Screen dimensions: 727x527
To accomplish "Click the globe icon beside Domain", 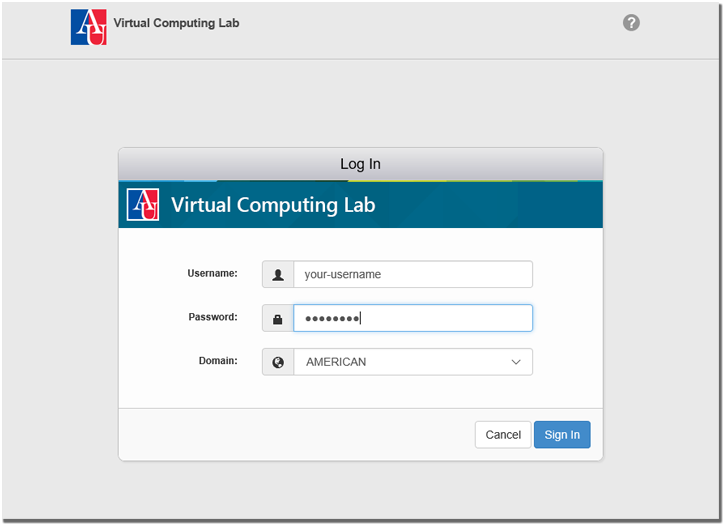I will tap(278, 362).
